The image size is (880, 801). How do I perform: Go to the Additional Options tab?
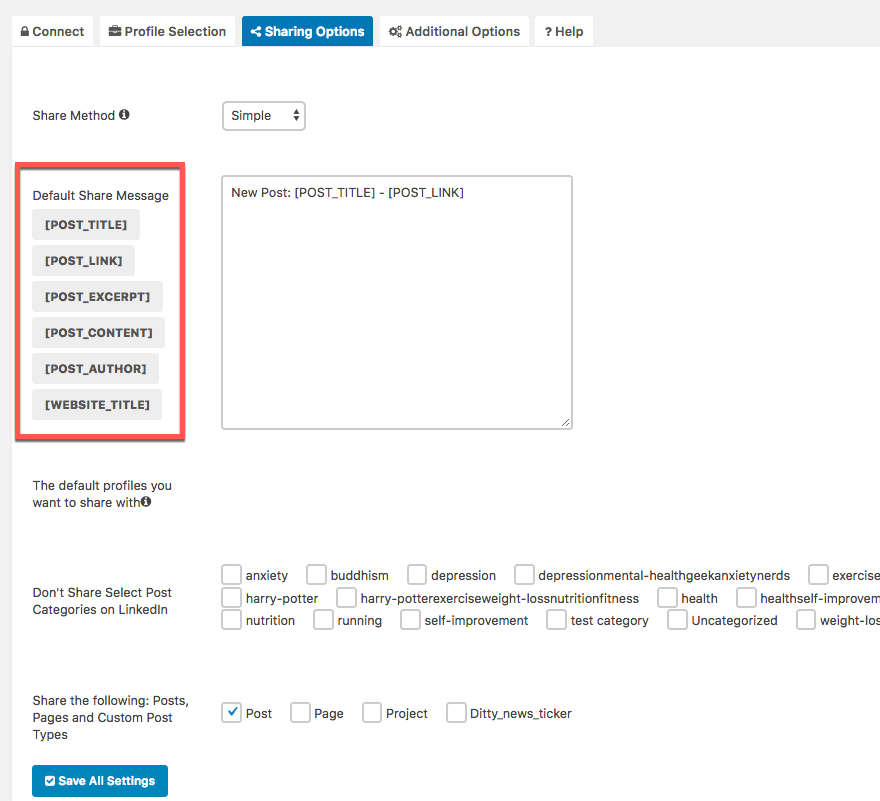point(455,31)
